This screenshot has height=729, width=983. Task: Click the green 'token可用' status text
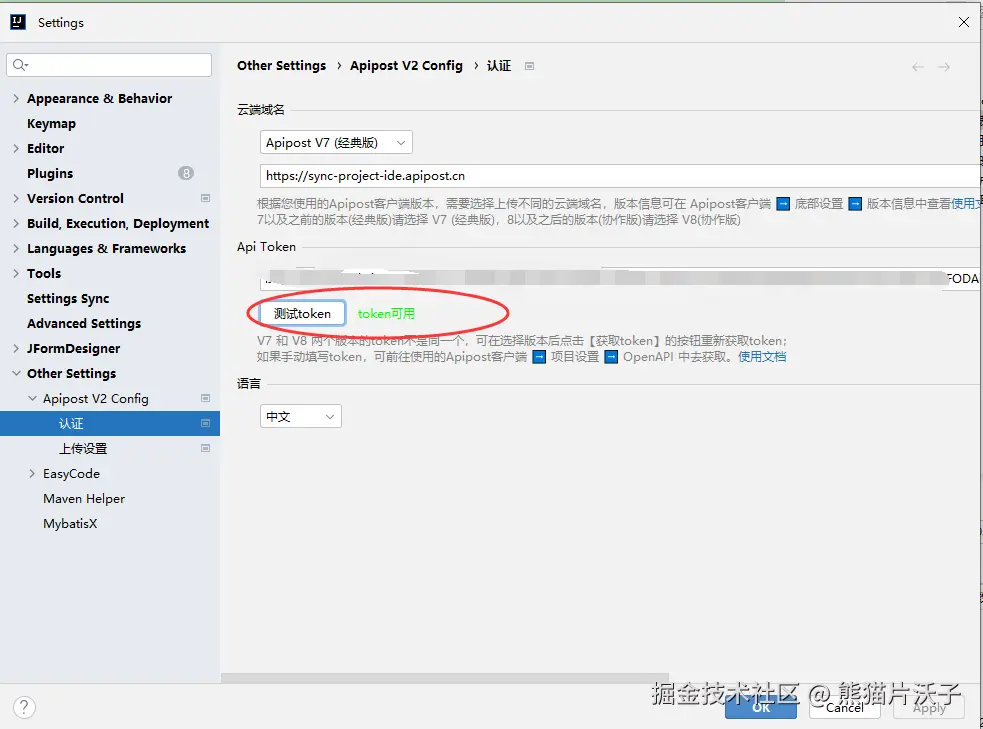(x=386, y=313)
